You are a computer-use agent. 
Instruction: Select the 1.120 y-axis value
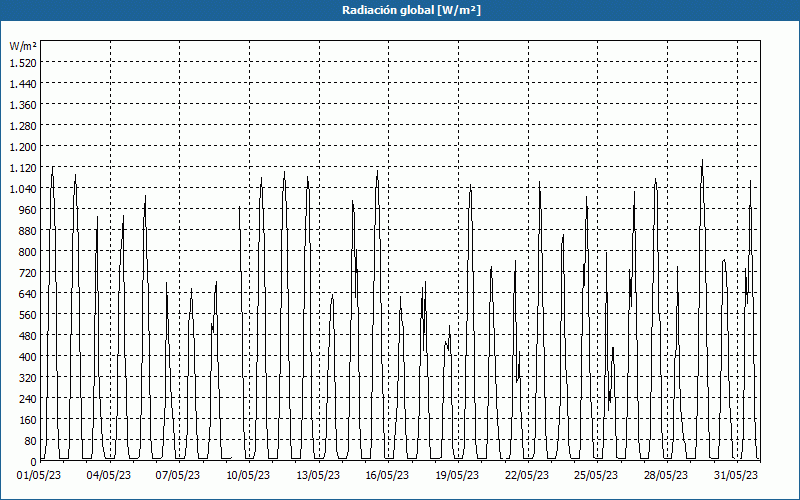[23, 168]
